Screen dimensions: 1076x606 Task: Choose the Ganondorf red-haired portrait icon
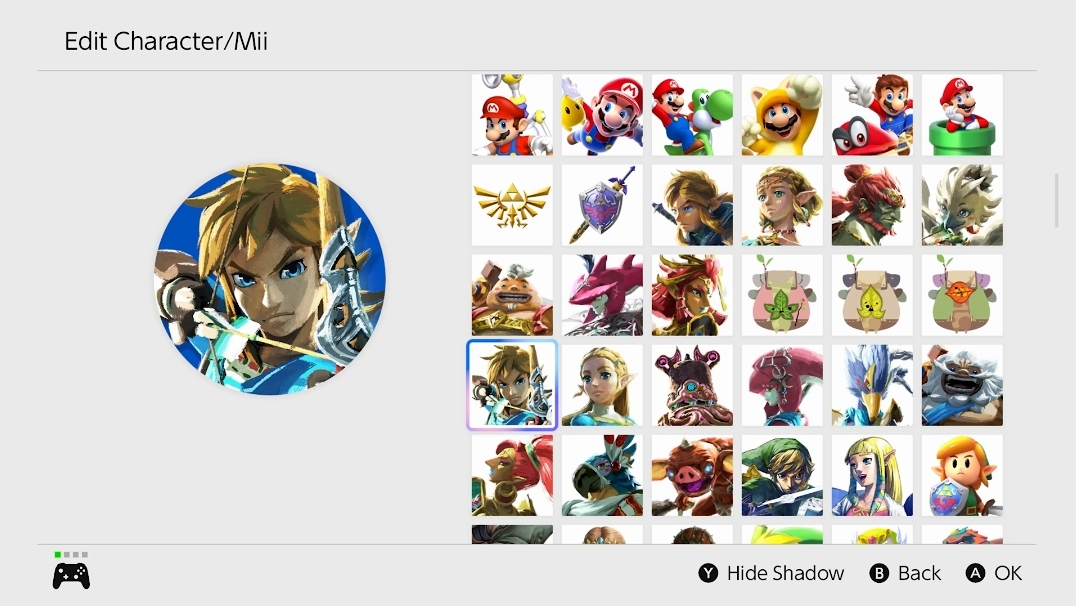(x=872, y=205)
